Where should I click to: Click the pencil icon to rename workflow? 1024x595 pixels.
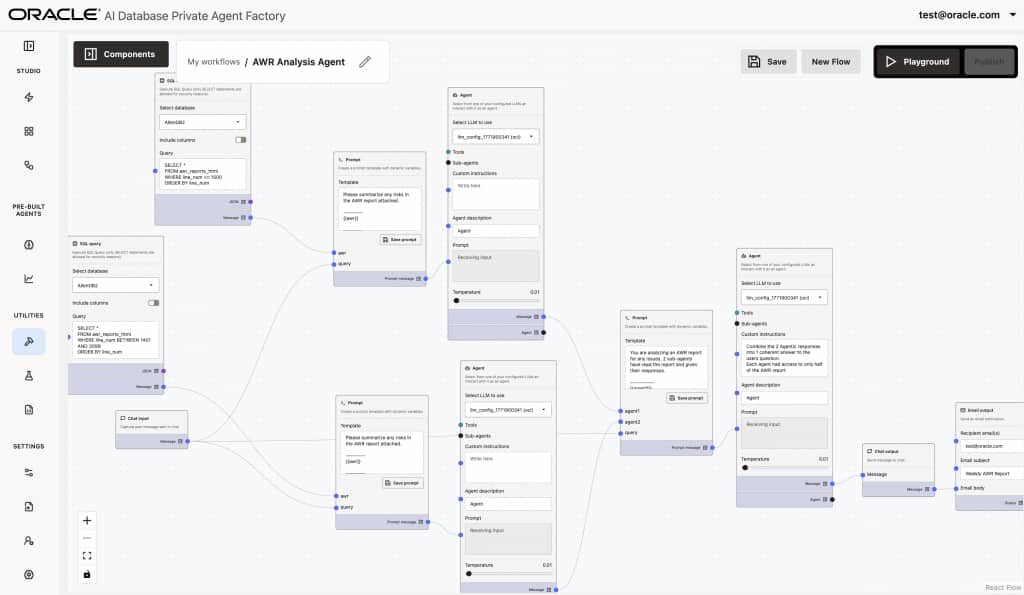(x=365, y=62)
